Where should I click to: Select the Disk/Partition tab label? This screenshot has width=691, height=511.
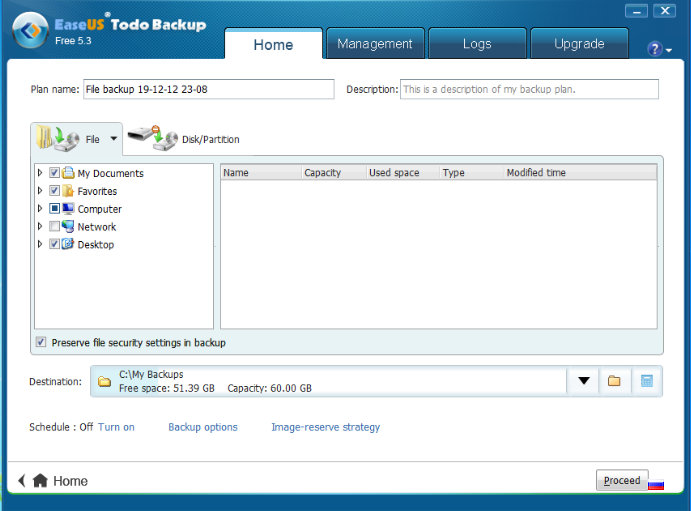[211, 140]
